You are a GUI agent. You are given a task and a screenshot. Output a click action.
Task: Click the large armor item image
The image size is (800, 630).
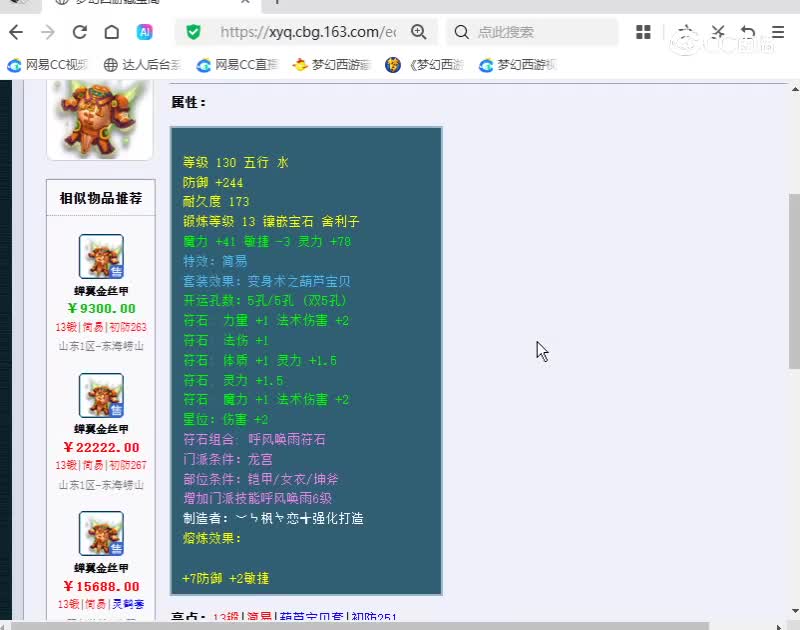tap(99, 118)
